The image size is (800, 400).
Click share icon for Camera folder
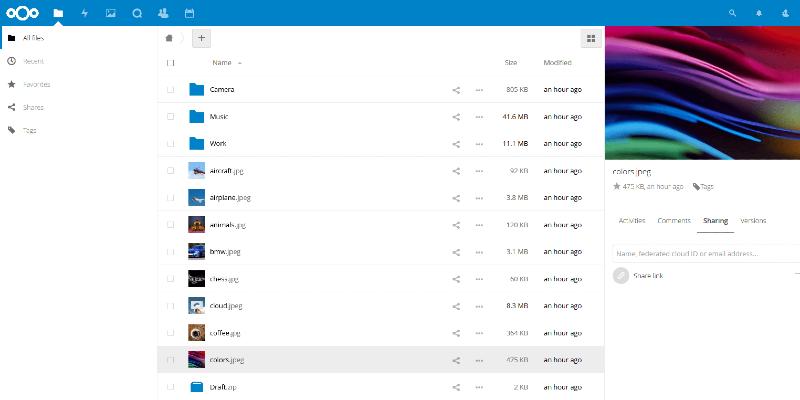click(456, 90)
